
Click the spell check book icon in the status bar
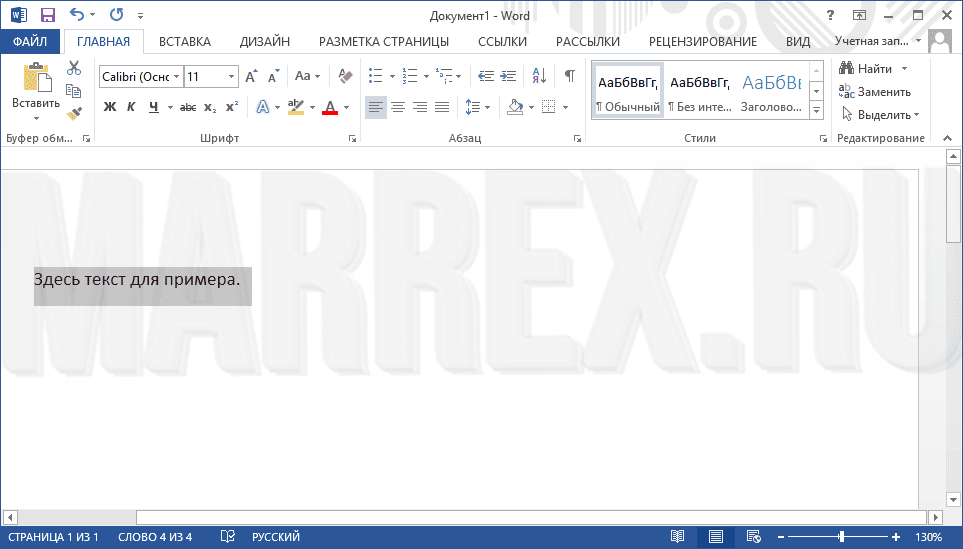(227, 537)
